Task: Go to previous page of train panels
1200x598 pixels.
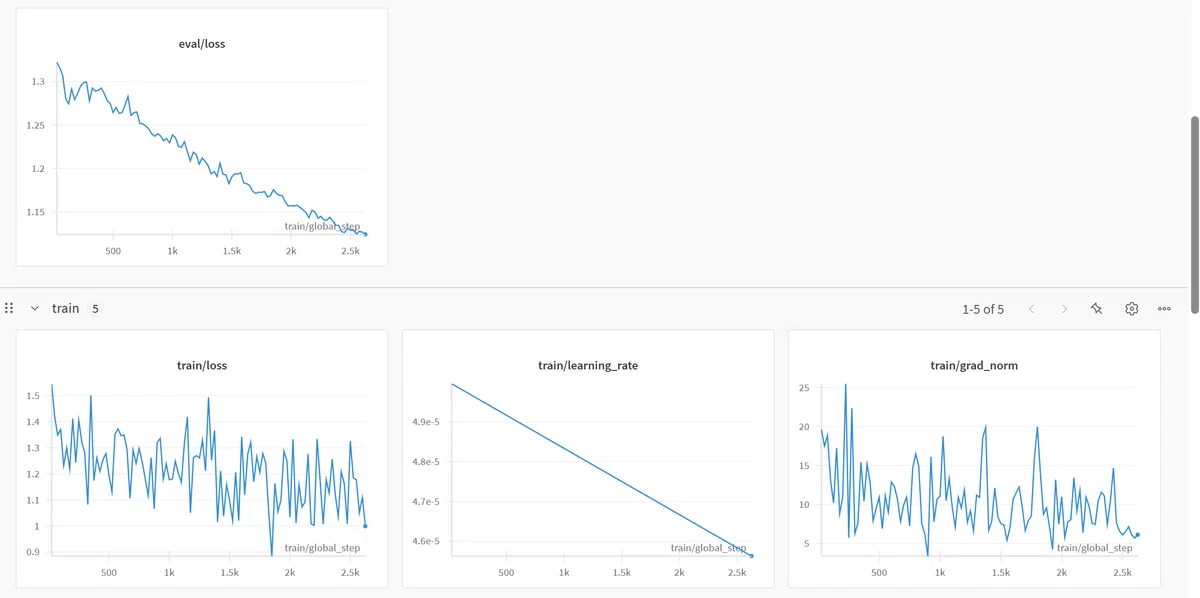Action: (x=1031, y=309)
